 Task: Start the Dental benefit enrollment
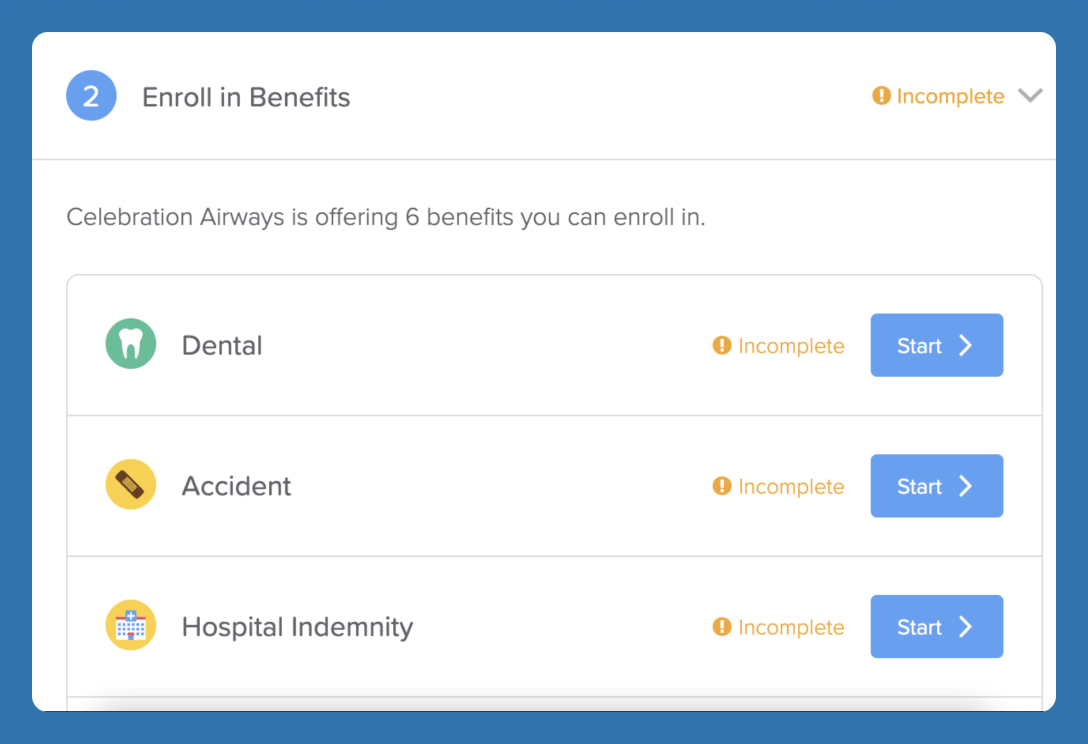936,345
